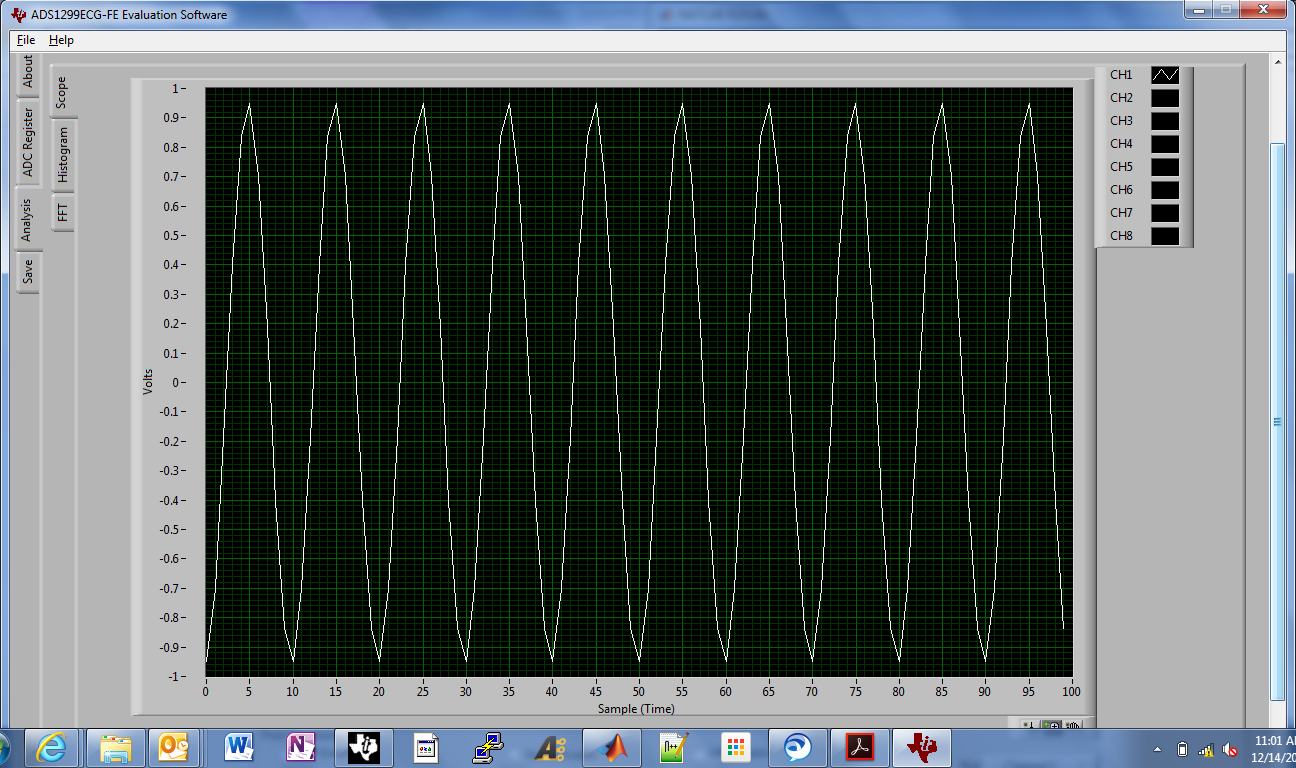
Task: Switch to the About tab
Action: pos(28,72)
